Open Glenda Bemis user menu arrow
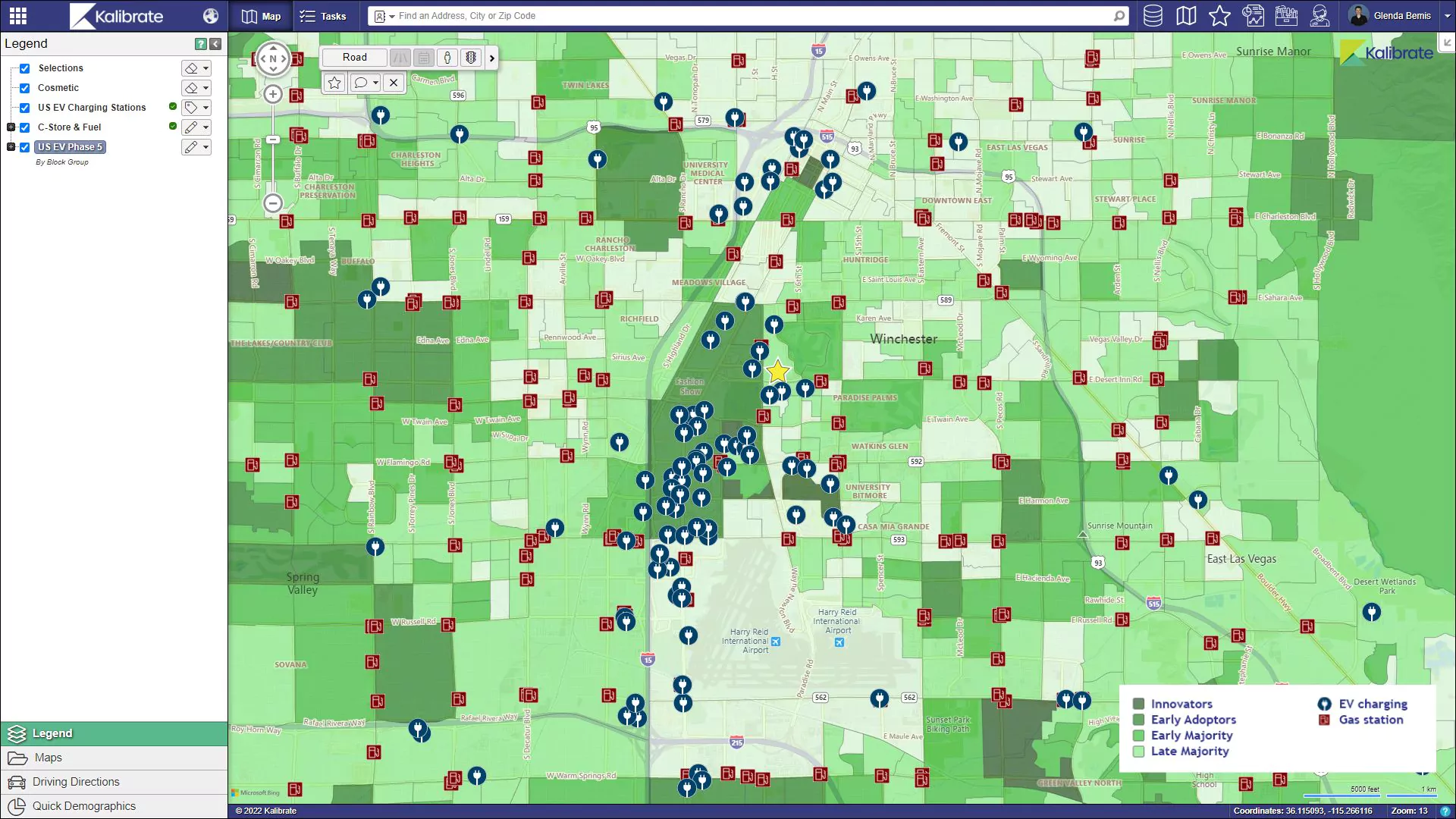Viewport: 1456px width, 819px height. 1447,16
